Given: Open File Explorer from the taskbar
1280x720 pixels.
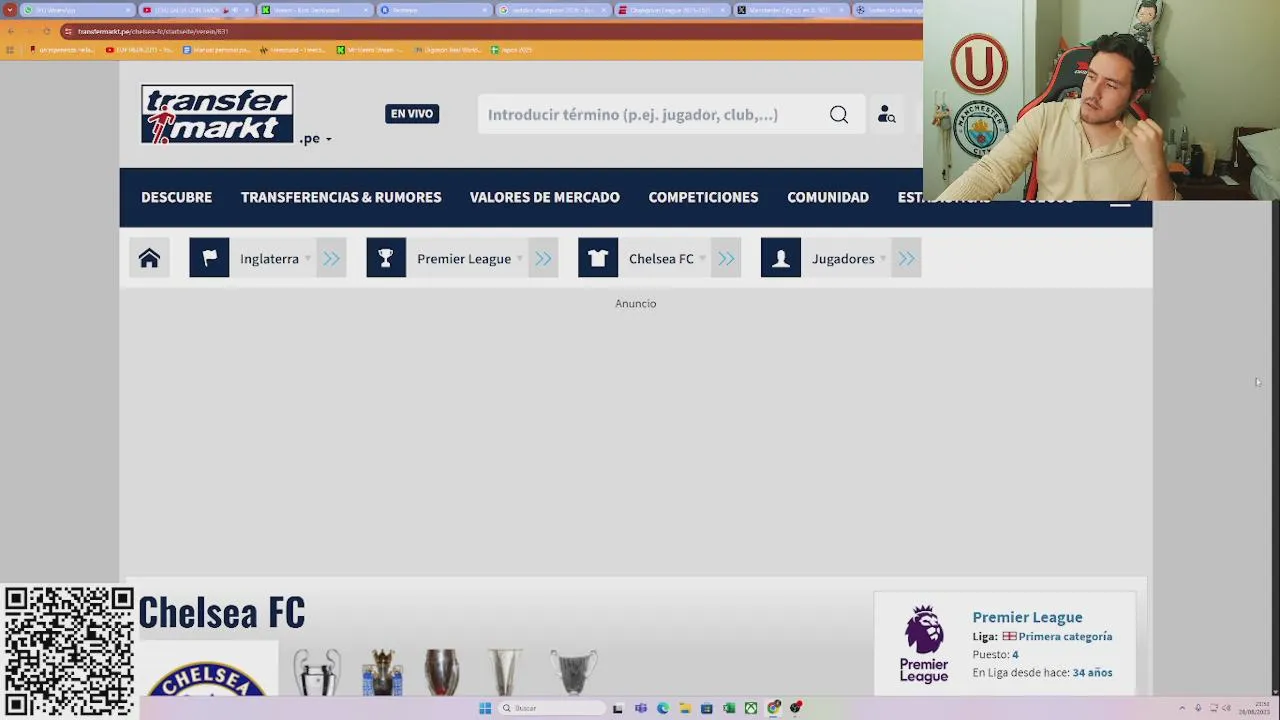Looking at the screenshot, I should coord(685,708).
